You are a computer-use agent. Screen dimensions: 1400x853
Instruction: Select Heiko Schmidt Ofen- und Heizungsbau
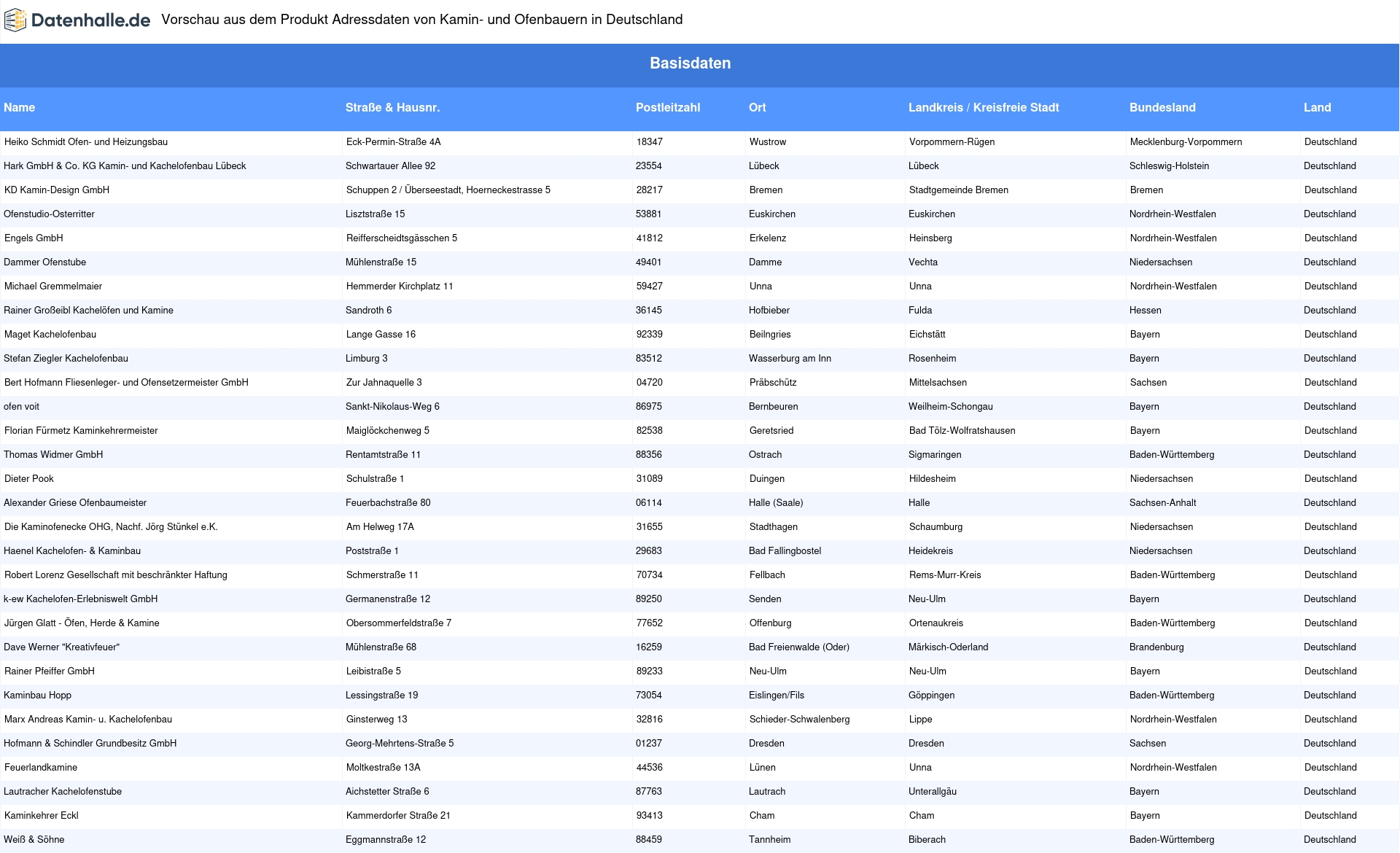coord(86,141)
